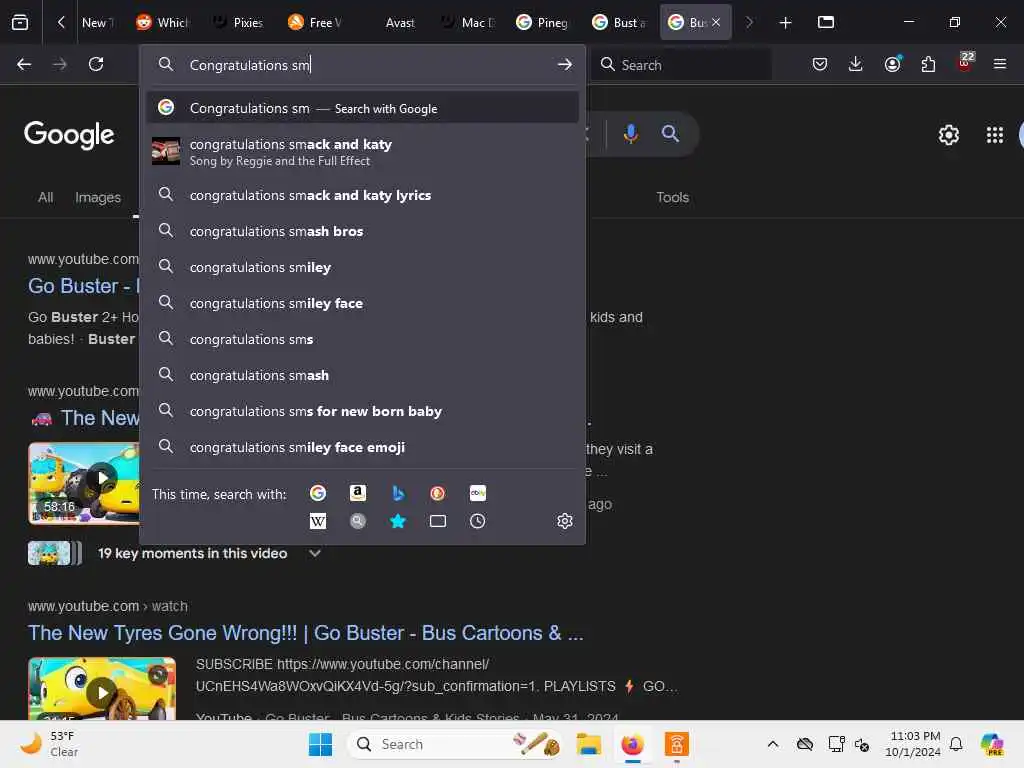Click the list all tabs icon
The width and height of the screenshot is (1024, 768).
825,22
